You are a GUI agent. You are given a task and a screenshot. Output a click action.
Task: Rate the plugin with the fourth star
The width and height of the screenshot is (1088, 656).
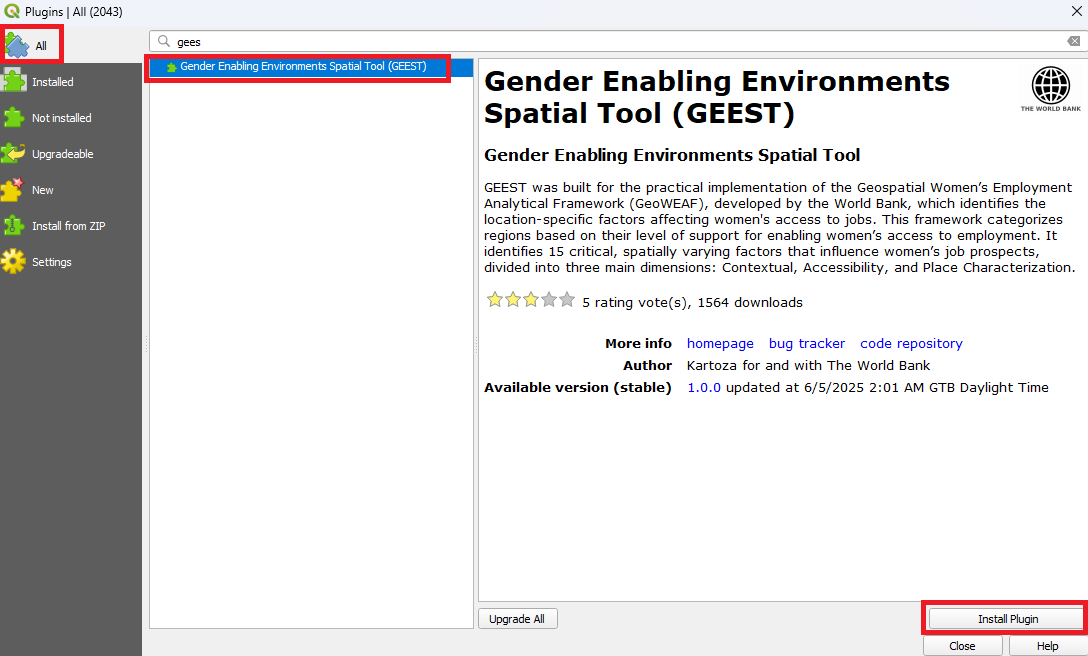pyautogui.click(x=549, y=300)
